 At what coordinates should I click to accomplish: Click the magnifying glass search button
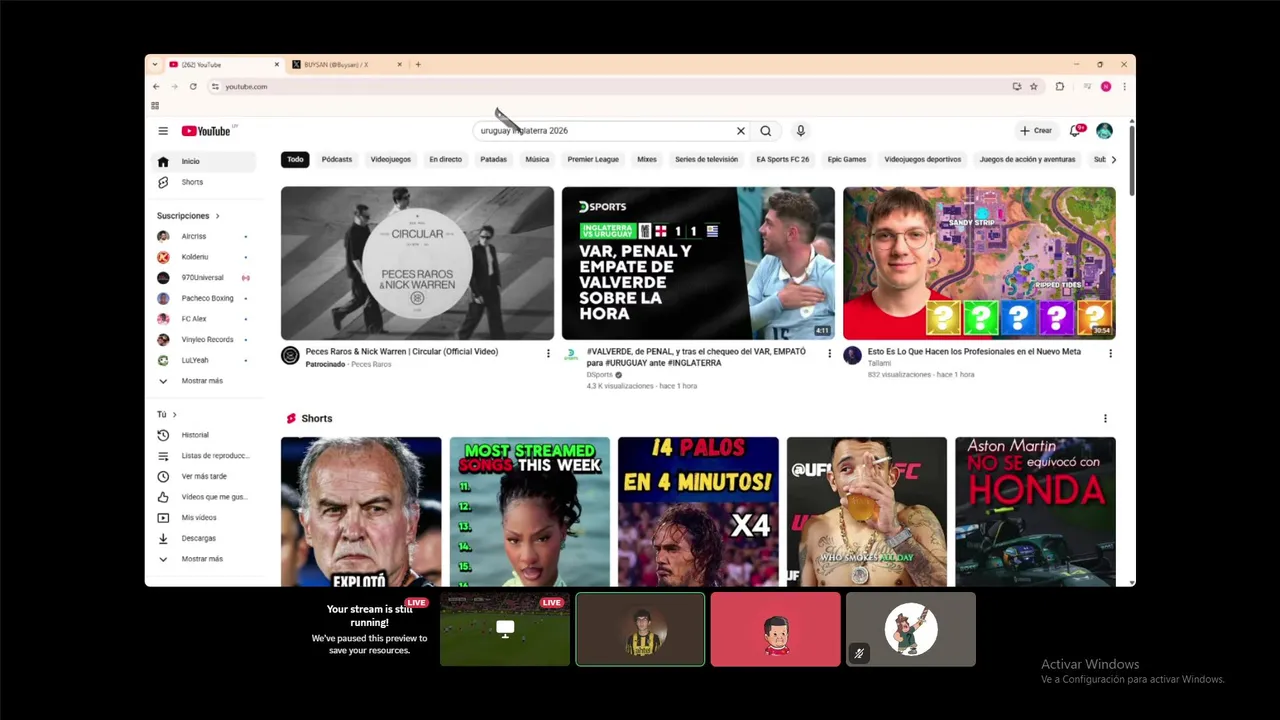pos(766,131)
